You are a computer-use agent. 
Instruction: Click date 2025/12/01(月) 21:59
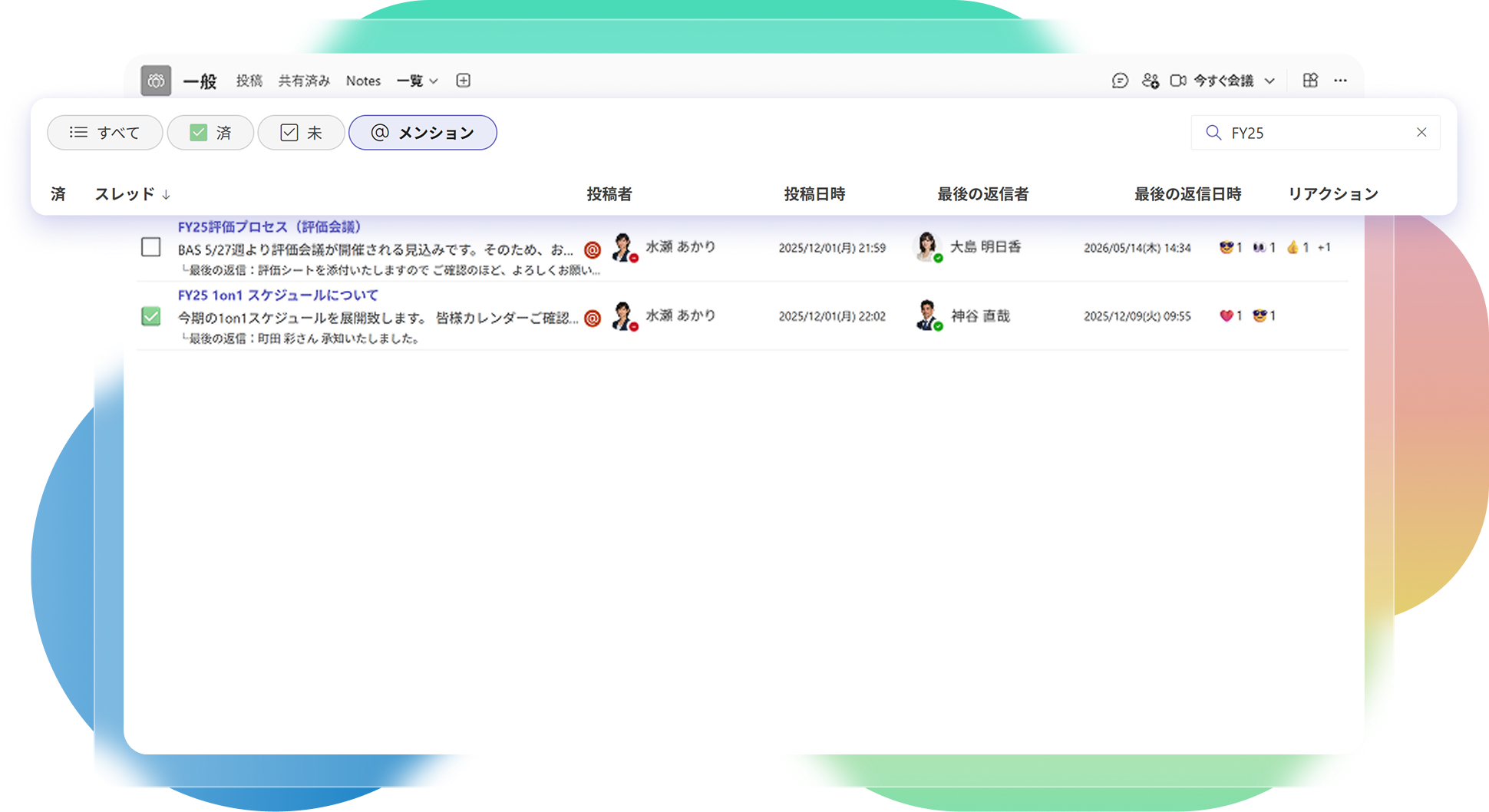click(832, 248)
